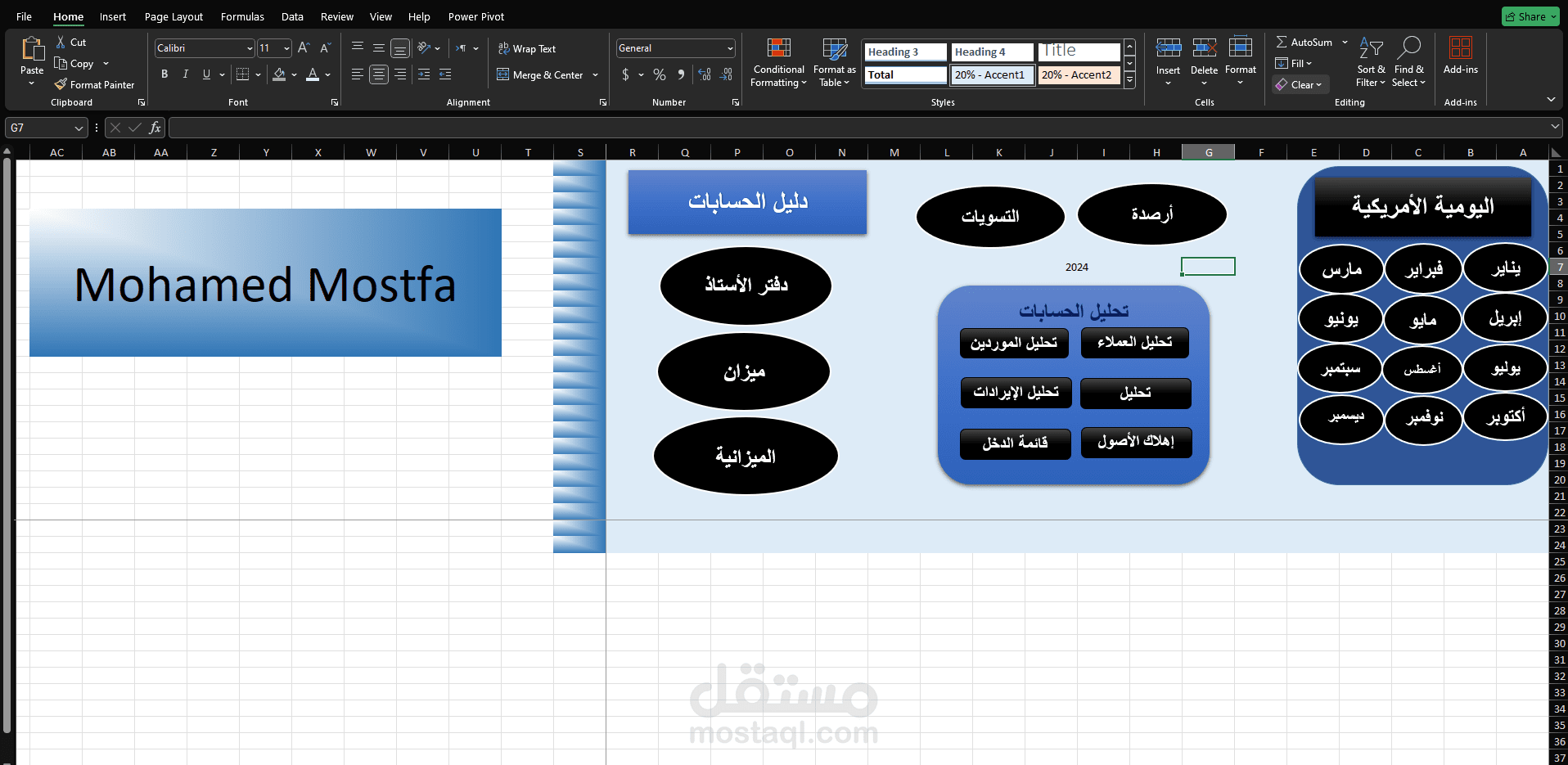Toggle Italic formatting on selection
The width and height of the screenshot is (1568, 765).
(185, 74)
